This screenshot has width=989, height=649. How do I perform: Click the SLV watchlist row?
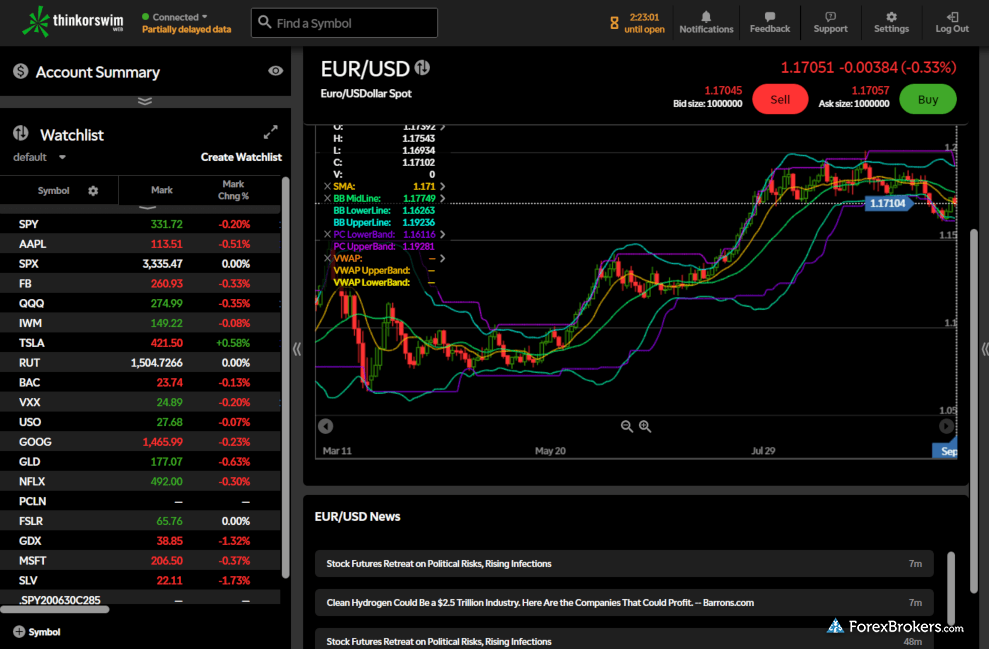[141, 580]
